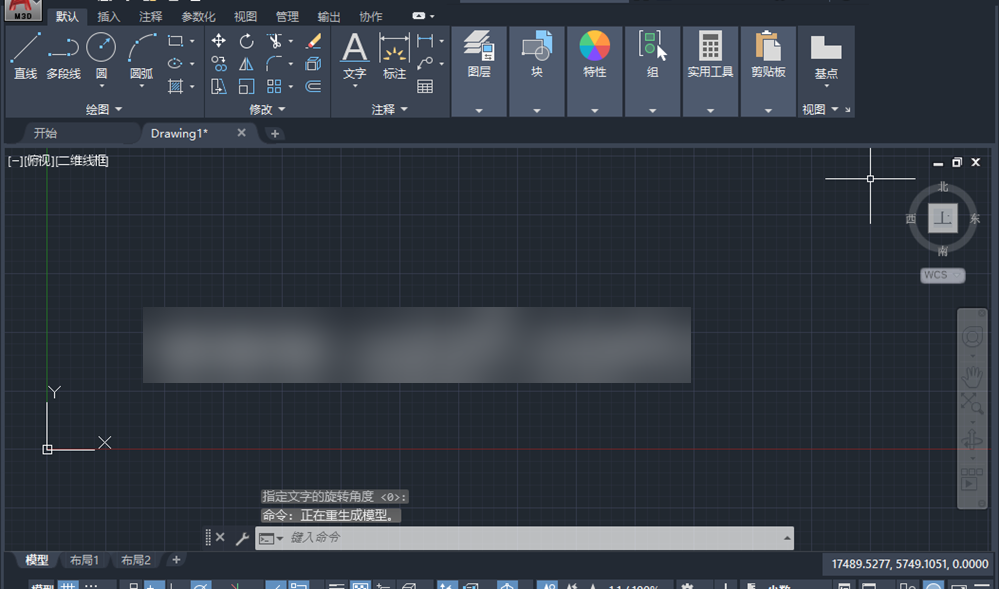The height and width of the screenshot is (589, 999).
Task: Activate the Erase tool
Action: click(313, 41)
